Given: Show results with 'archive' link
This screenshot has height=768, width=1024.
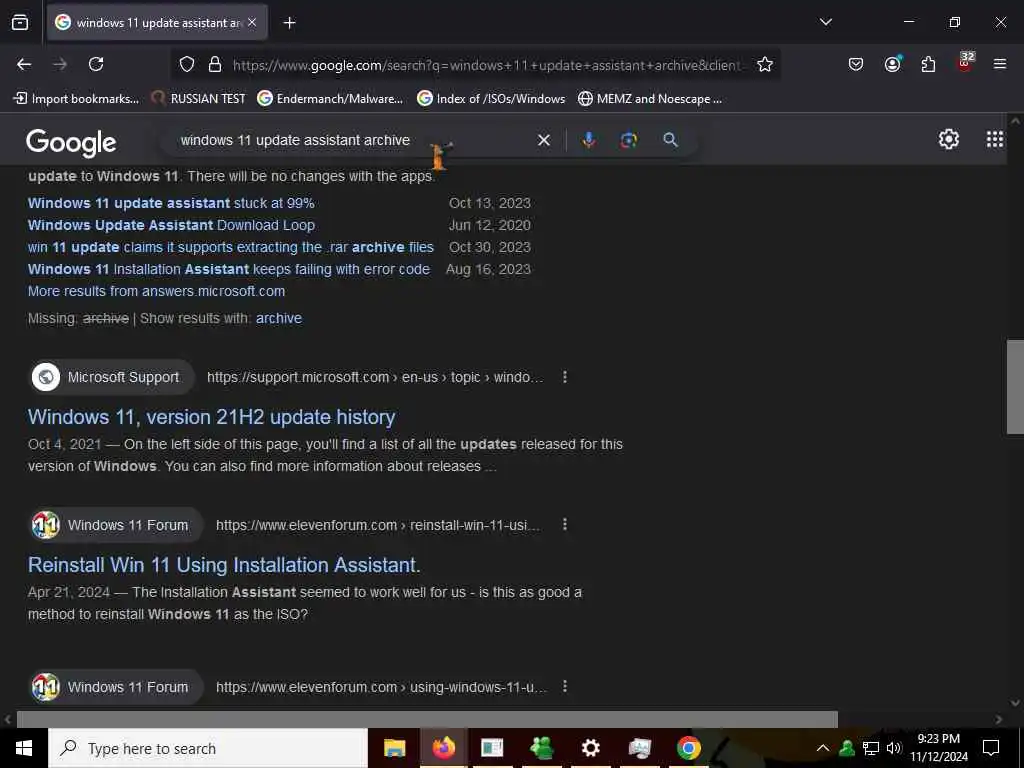Looking at the screenshot, I should (x=279, y=318).
